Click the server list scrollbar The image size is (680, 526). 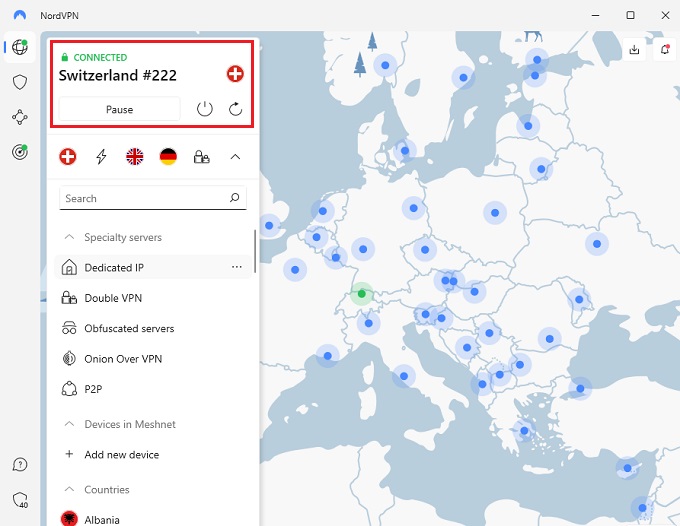[x=255, y=252]
